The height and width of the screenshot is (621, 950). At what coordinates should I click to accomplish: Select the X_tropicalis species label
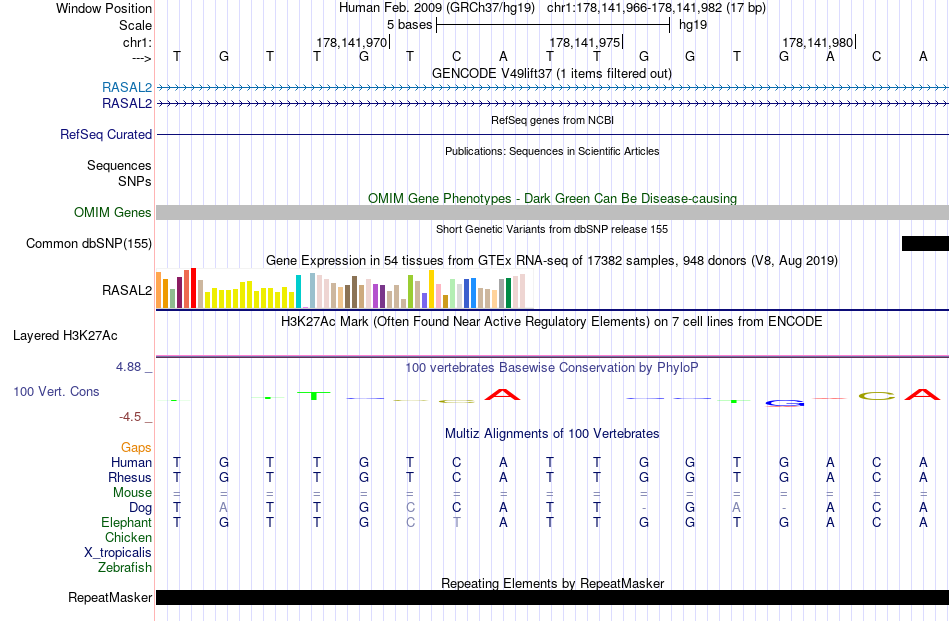click(x=118, y=553)
